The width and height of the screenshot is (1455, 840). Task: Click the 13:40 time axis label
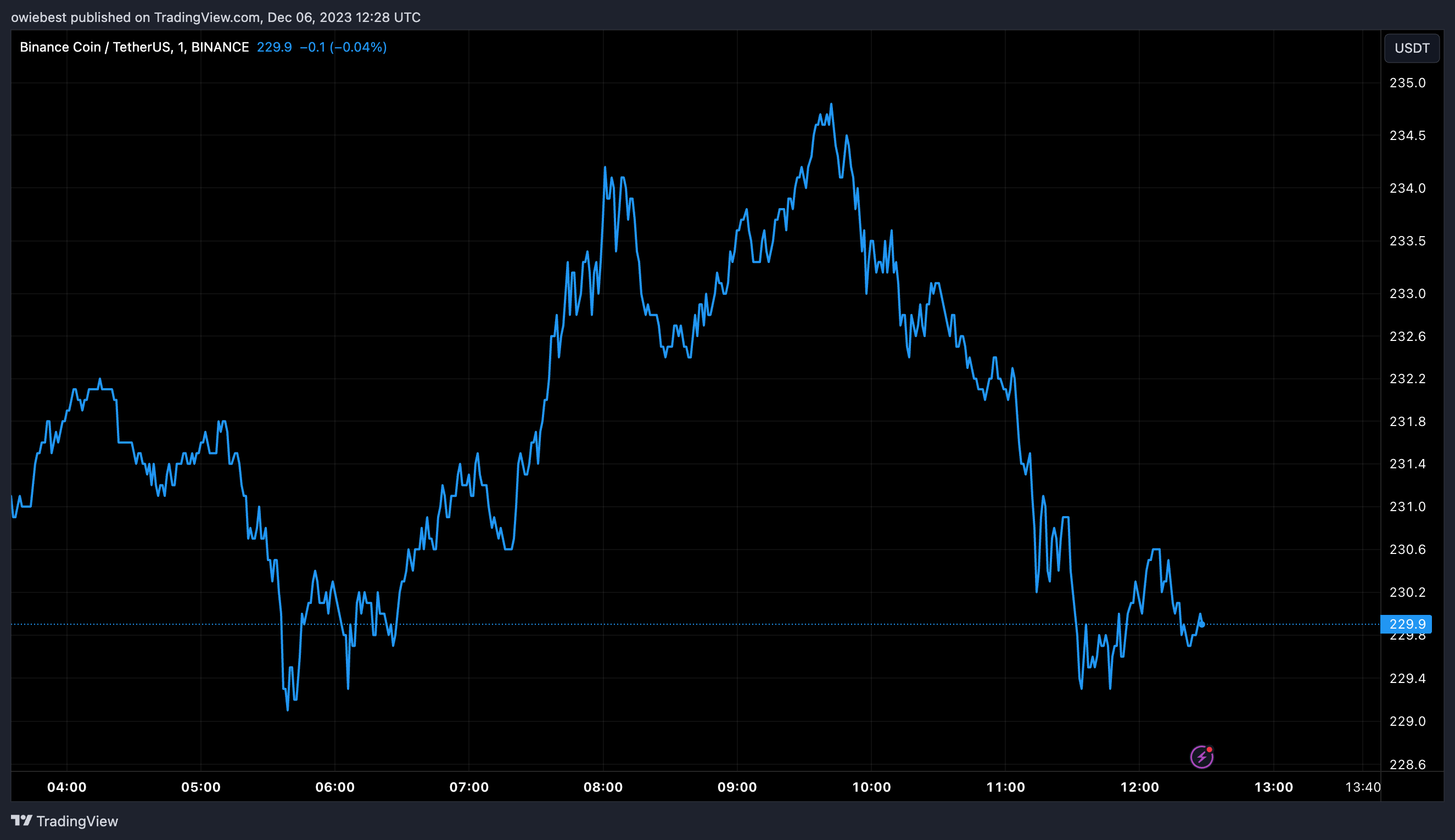(x=1363, y=787)
